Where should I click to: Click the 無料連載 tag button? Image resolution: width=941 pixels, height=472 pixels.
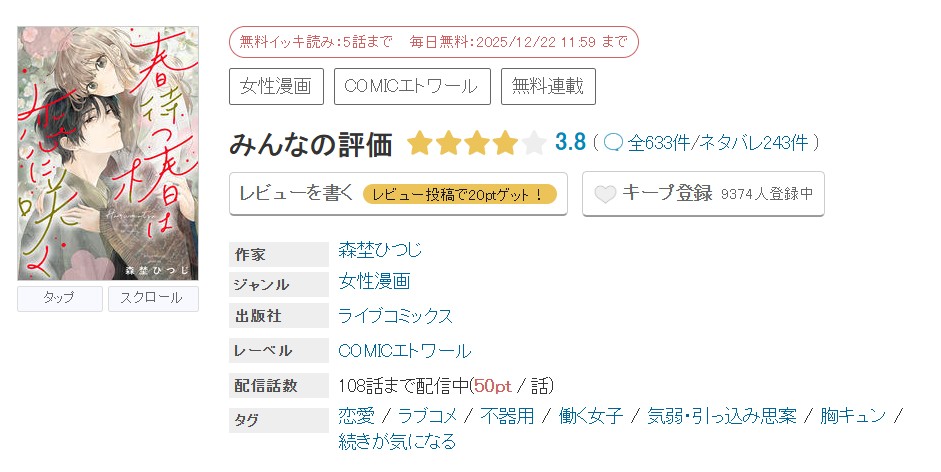coord(548,86)
